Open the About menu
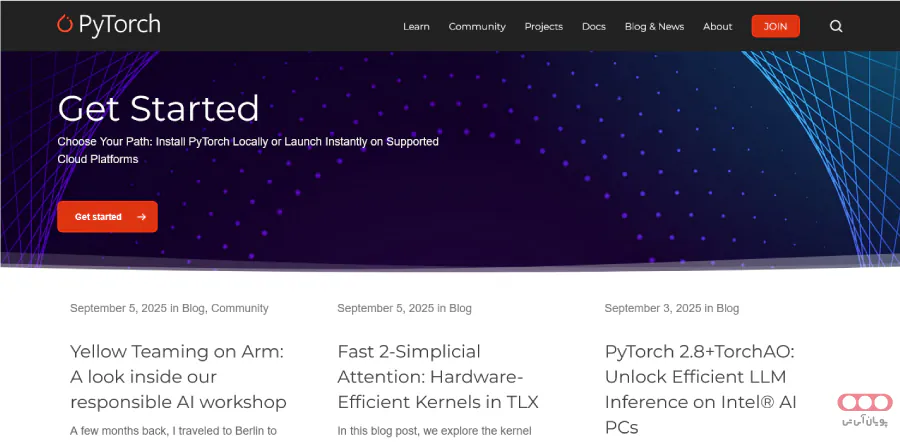 click(717, 26)
